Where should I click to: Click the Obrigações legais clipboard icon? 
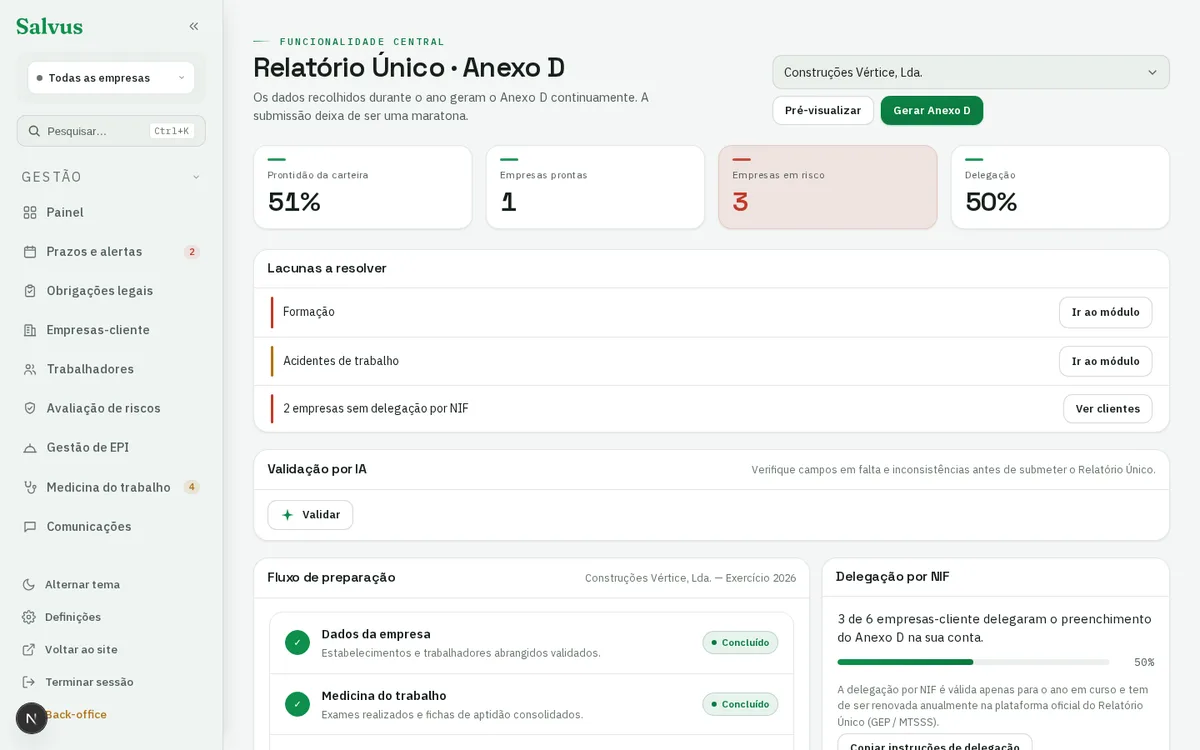coord(30,291)
